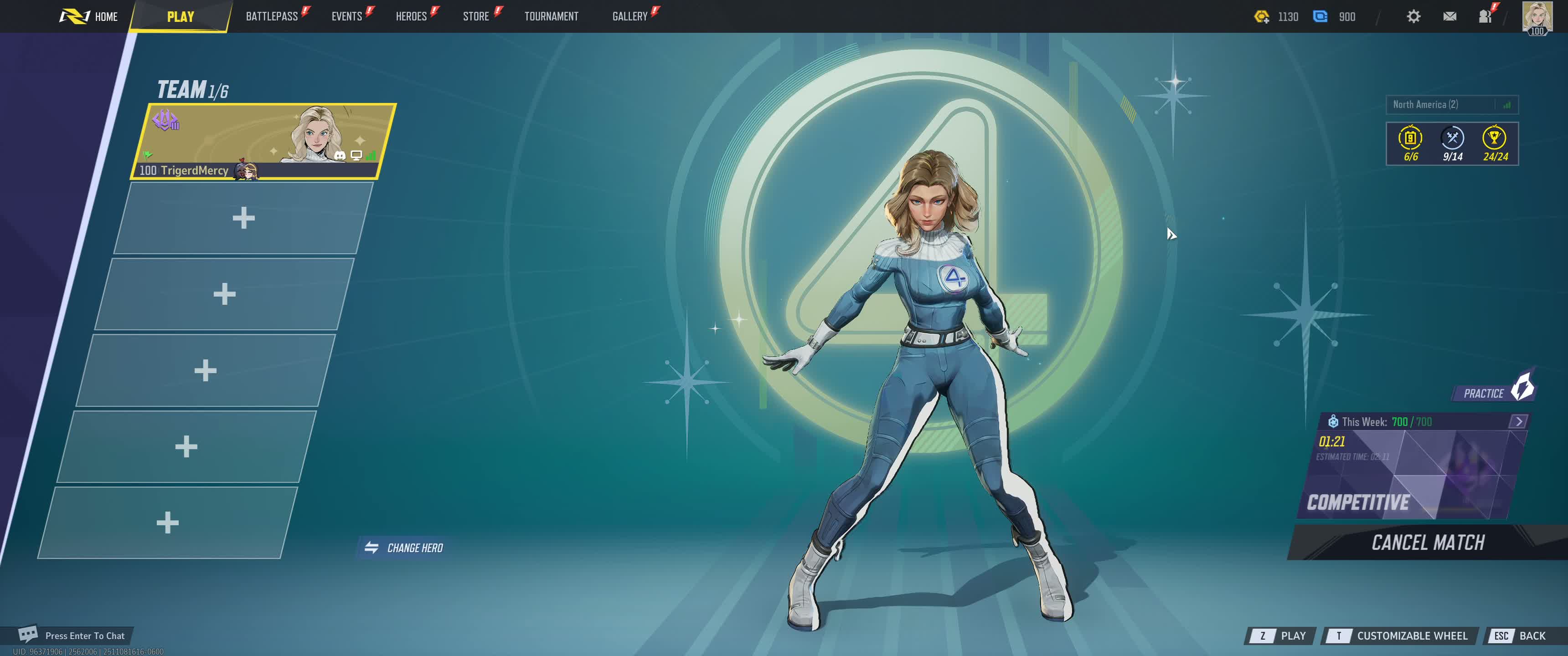Screen dimensions: 1568x656
Task: Open the crossed swords challenge icon
Action: (x=1452, y=139)
